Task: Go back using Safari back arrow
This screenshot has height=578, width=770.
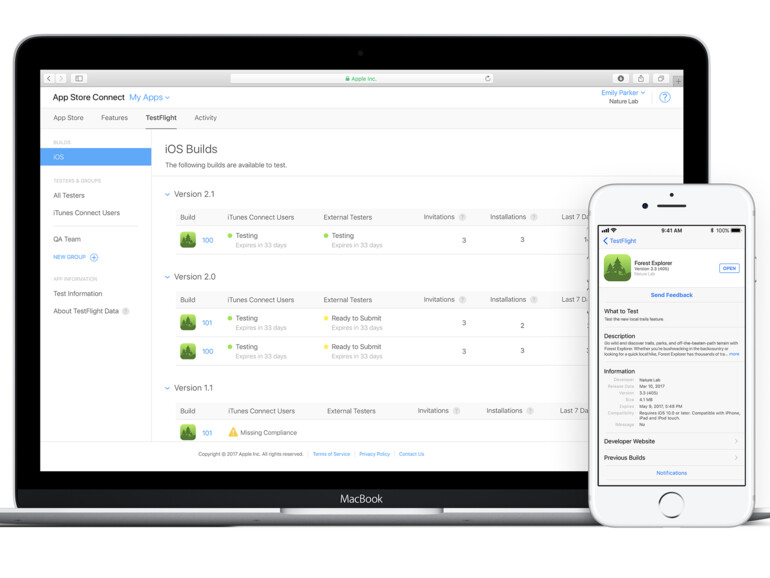Action: pos(49,79)
